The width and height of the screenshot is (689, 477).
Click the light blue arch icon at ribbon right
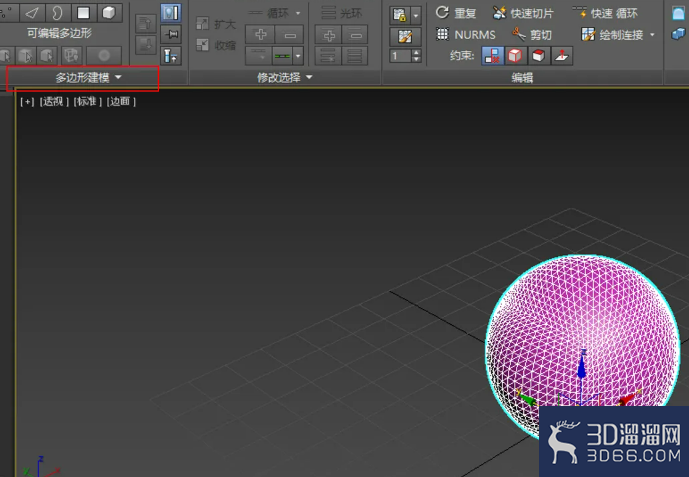[x=678, y=13]
